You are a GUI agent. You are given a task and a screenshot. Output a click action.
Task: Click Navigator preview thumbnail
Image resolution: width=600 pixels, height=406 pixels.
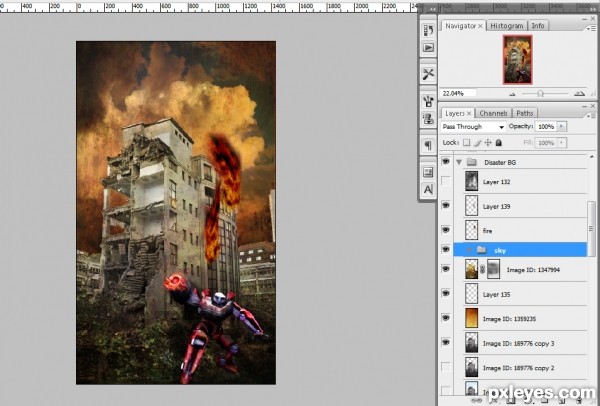[518, 59]
